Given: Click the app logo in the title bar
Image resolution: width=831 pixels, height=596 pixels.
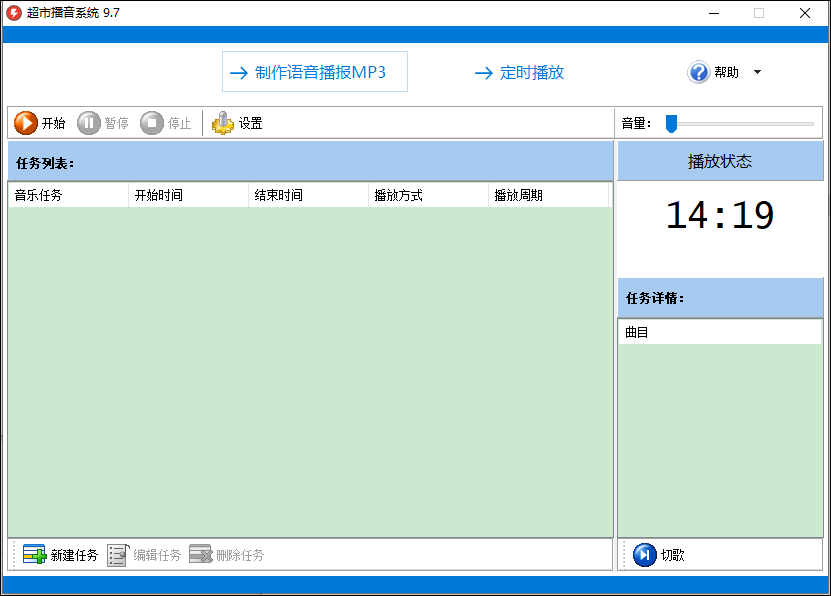Looking at the screenshot, I should point(11,13).
